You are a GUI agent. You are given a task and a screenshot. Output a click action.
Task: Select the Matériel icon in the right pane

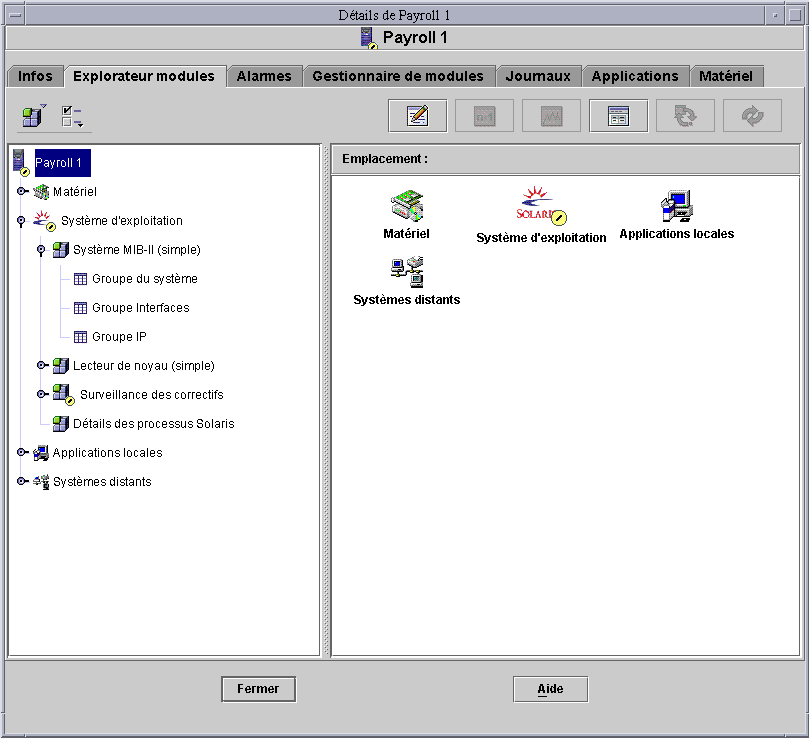[407, 205]
